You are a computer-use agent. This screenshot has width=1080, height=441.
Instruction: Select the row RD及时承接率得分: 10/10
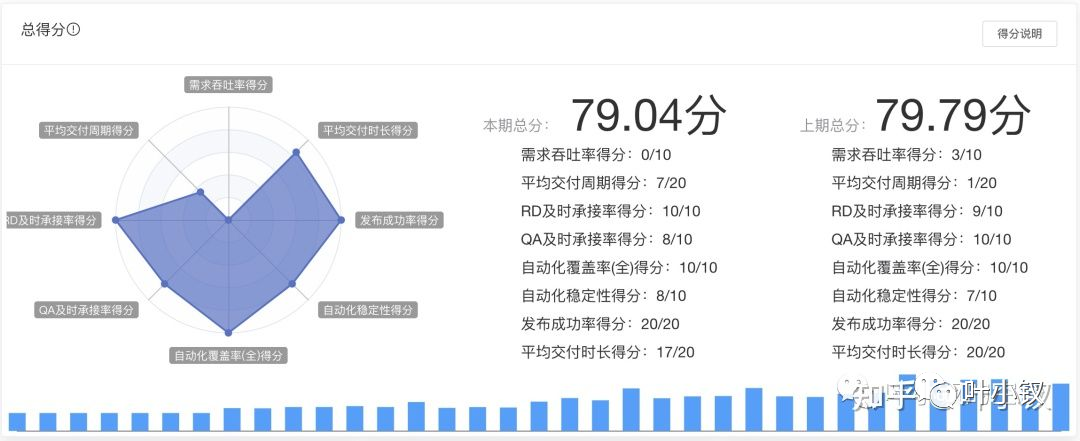[610, 211]
